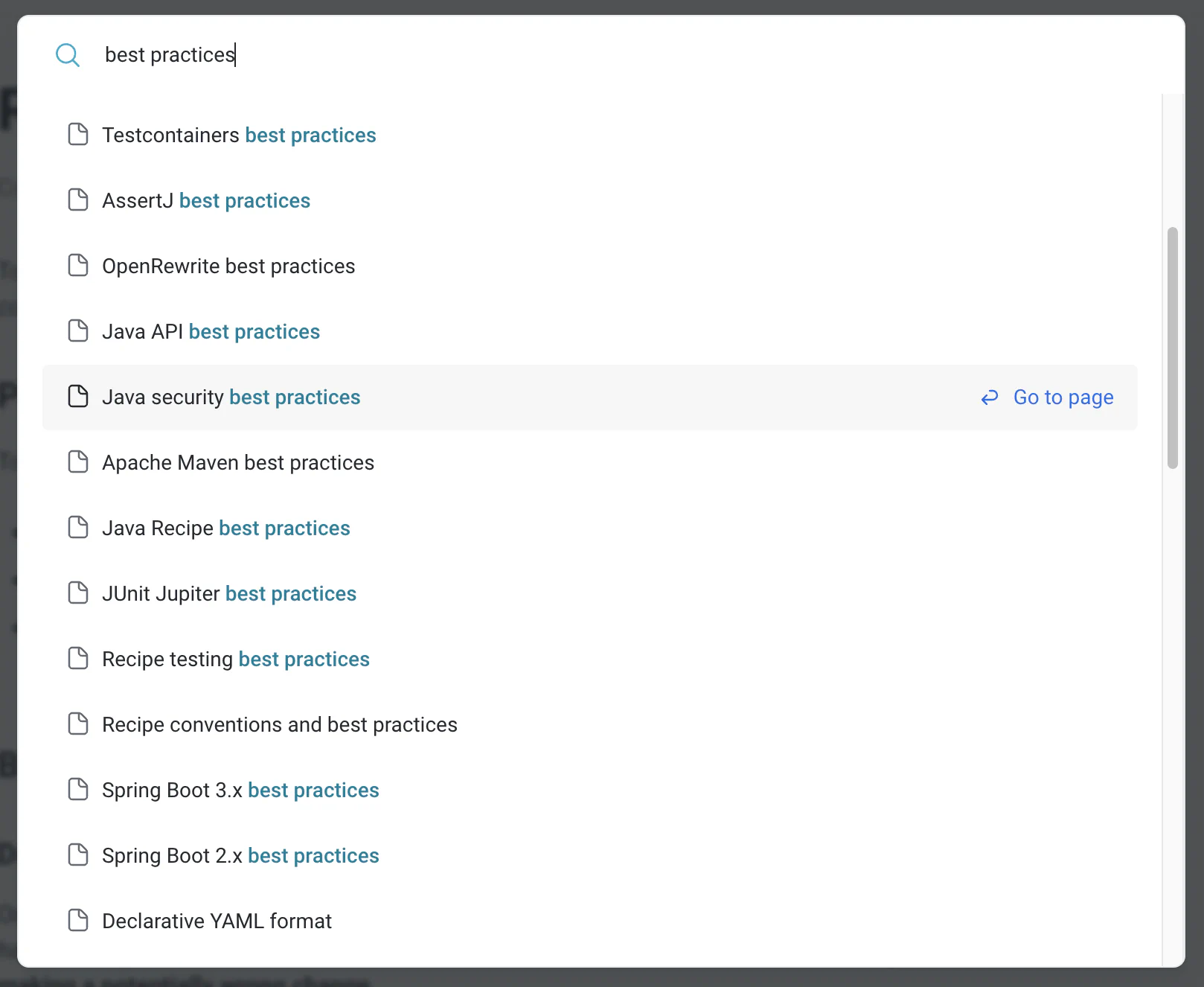Click the document icon beside Spring Boot 3.x result

[78, 789]
